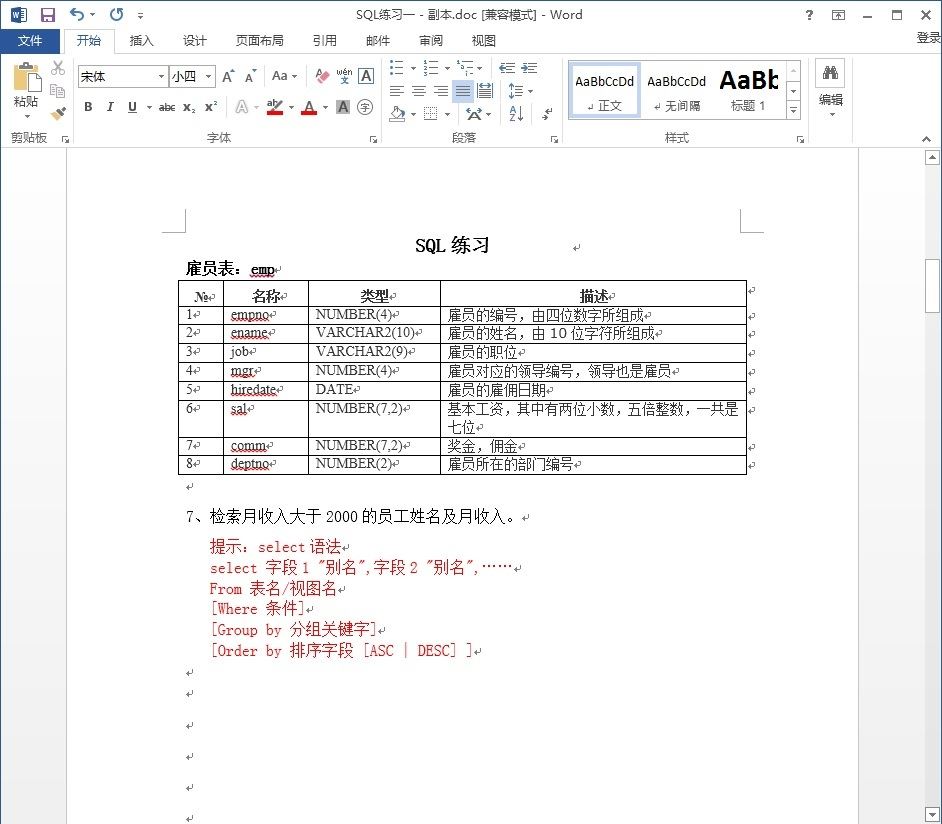Switch to the 审阅 (Review) tab
The image size is (942, 824).
click(430, 40)
